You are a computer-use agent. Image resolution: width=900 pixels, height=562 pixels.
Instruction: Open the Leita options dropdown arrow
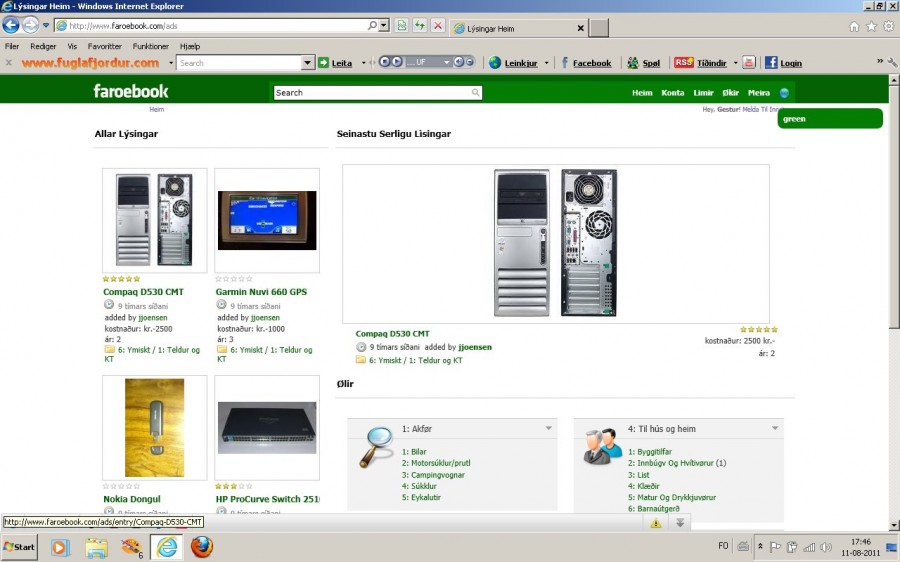pyautogui.click(x=363, y=63)
